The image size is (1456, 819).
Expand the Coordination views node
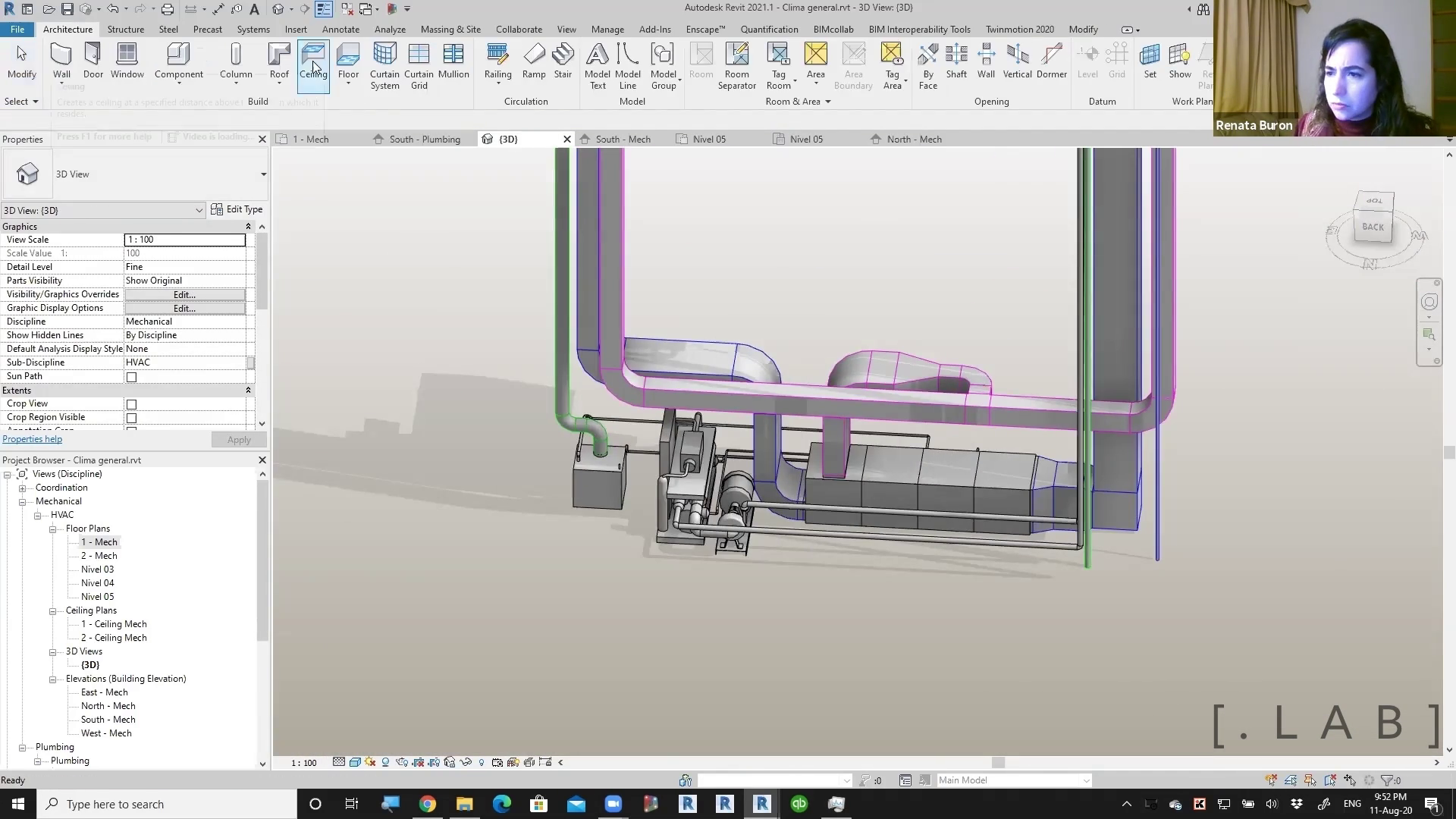pos(23,488)
